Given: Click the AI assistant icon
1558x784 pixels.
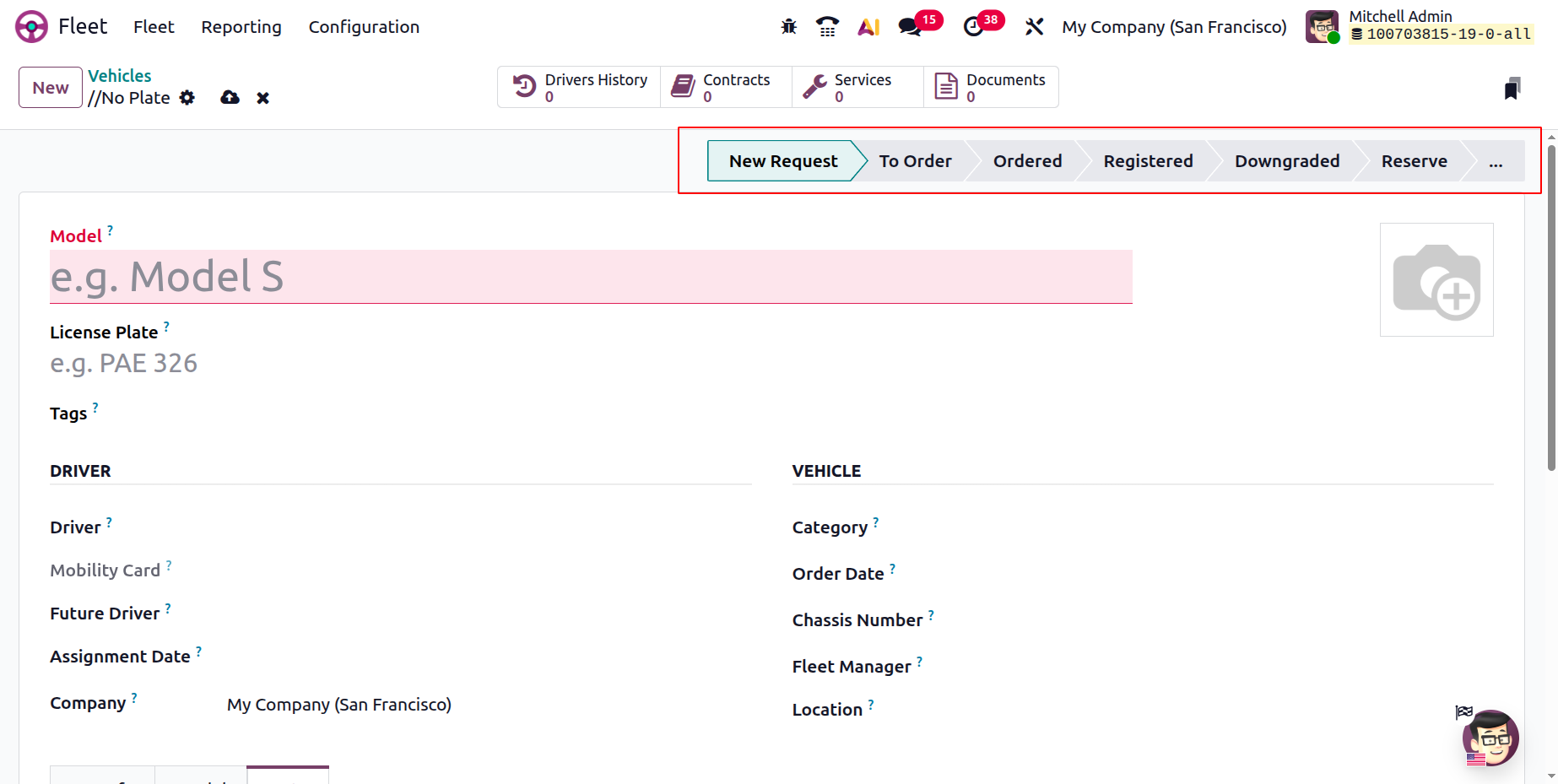Looking at the screenshot, I should pyautogui.click(x=868, y=27).
